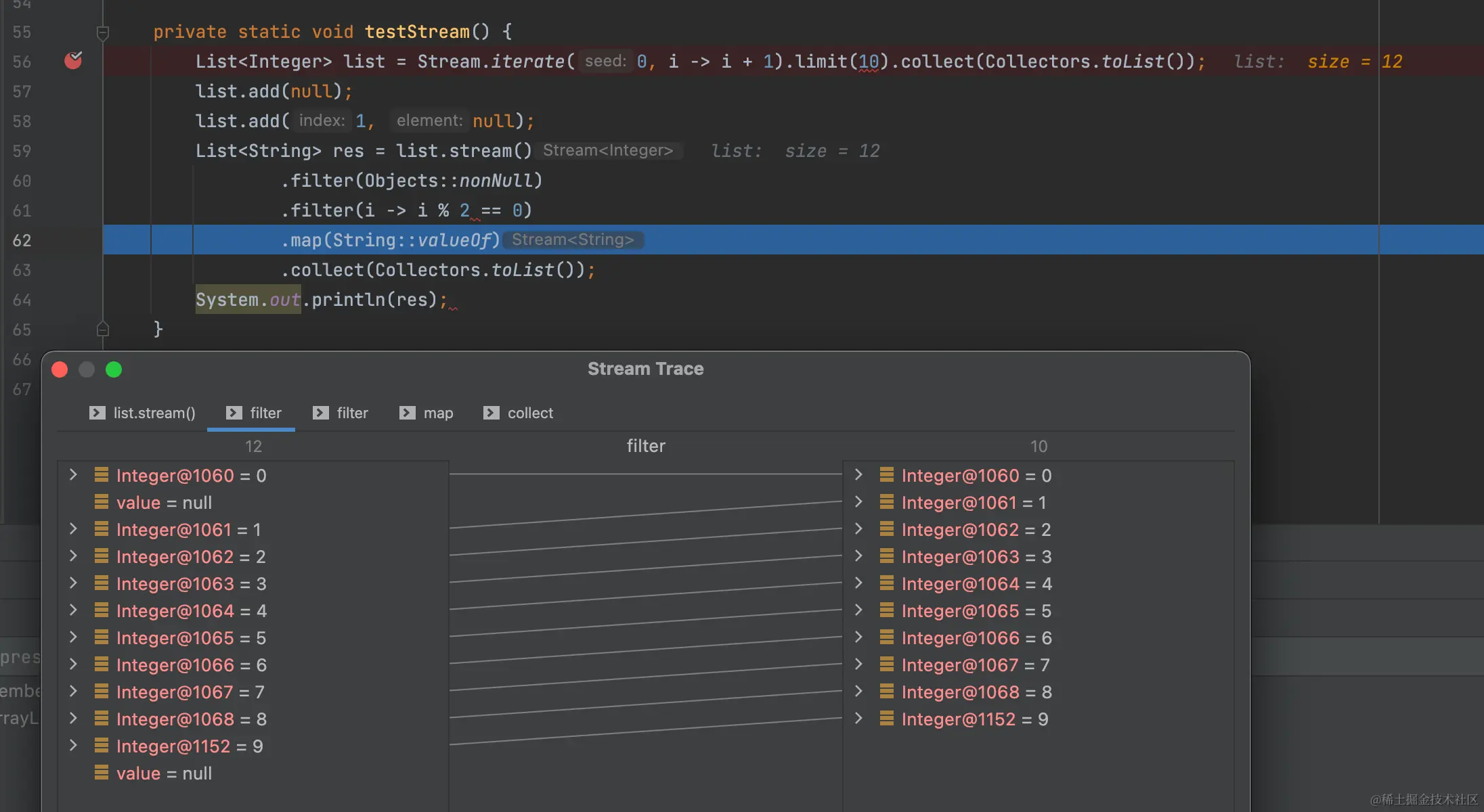Switch to the collect tab
Image resolution: width=1484 pixels, height=812 pixels.
point(530,413)
